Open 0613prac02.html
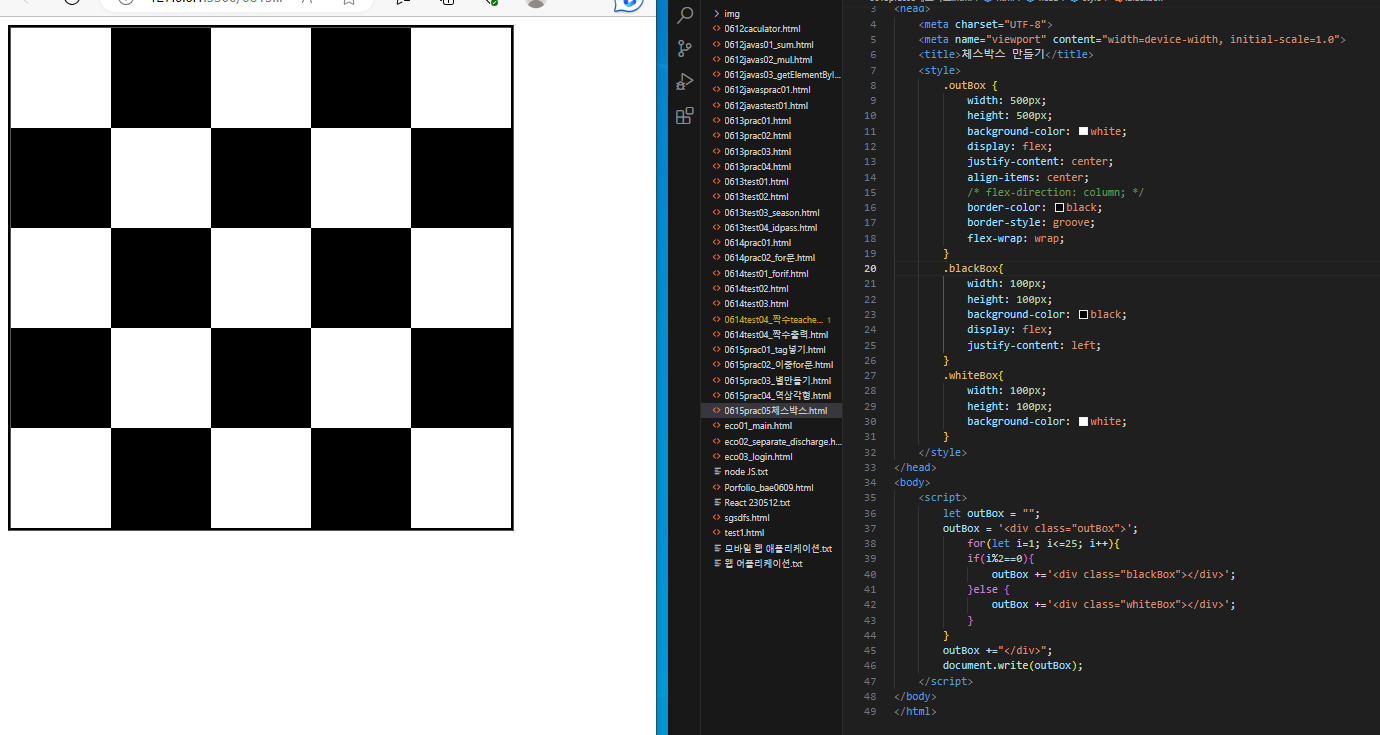The width and height of the screenshot is (1380, 735). click(x=757, y=136)
